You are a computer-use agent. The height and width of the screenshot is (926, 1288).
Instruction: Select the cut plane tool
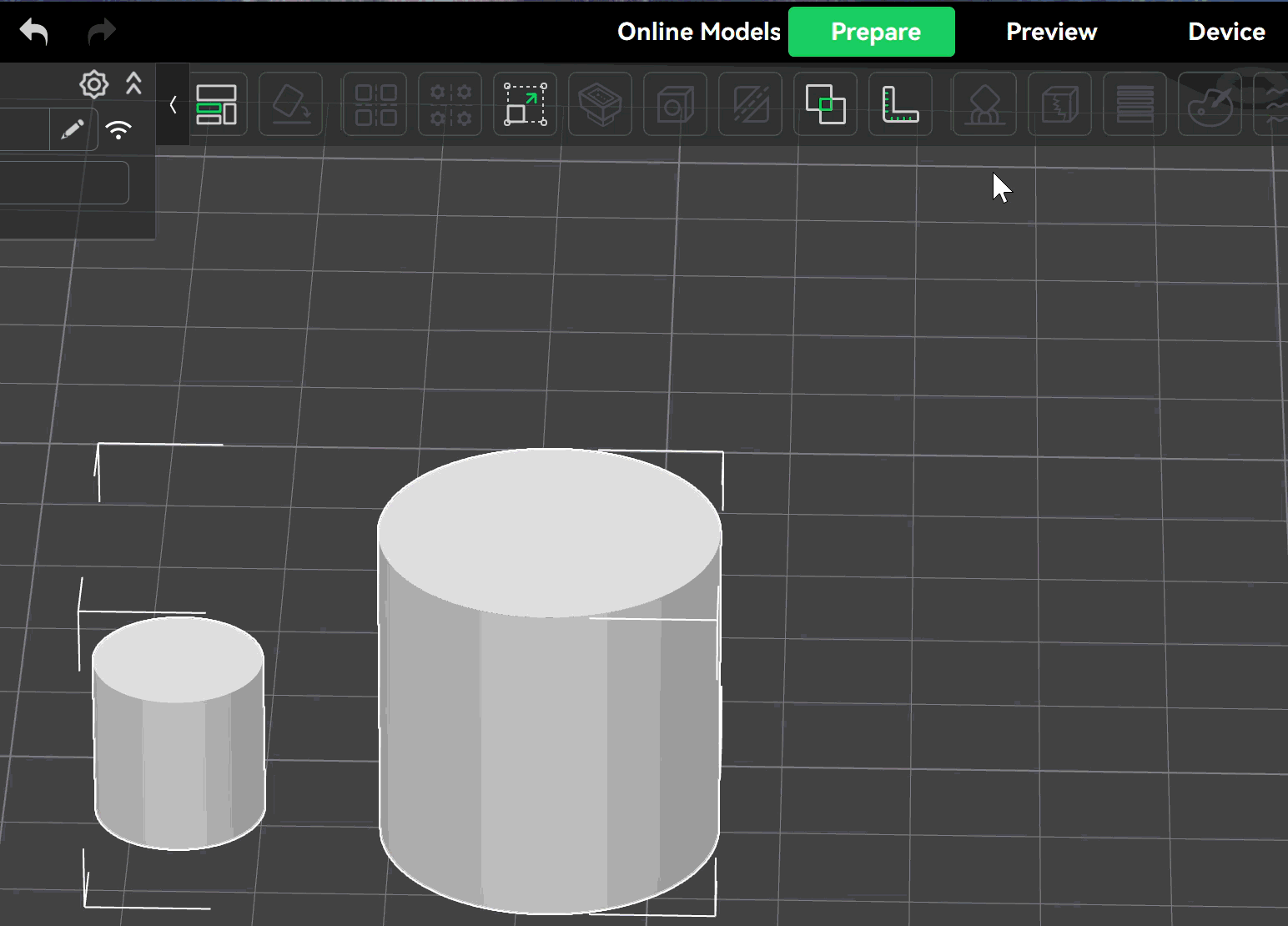pos(751,104)
